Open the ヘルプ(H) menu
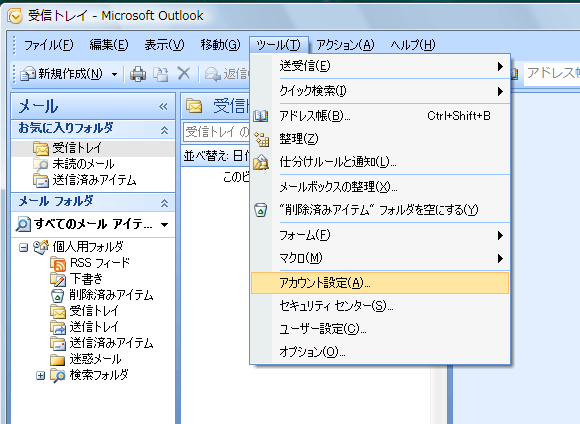 (413, 45)
